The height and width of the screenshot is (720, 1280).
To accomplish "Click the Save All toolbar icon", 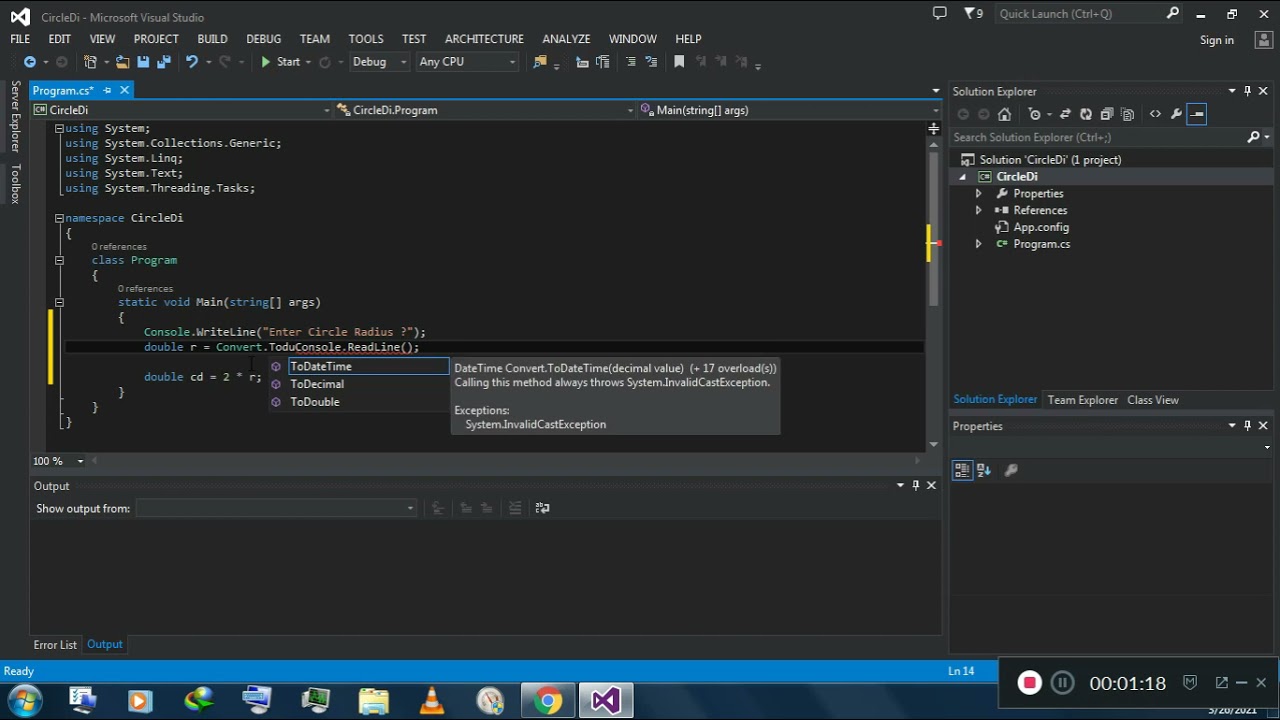I will tap(163, 62).
